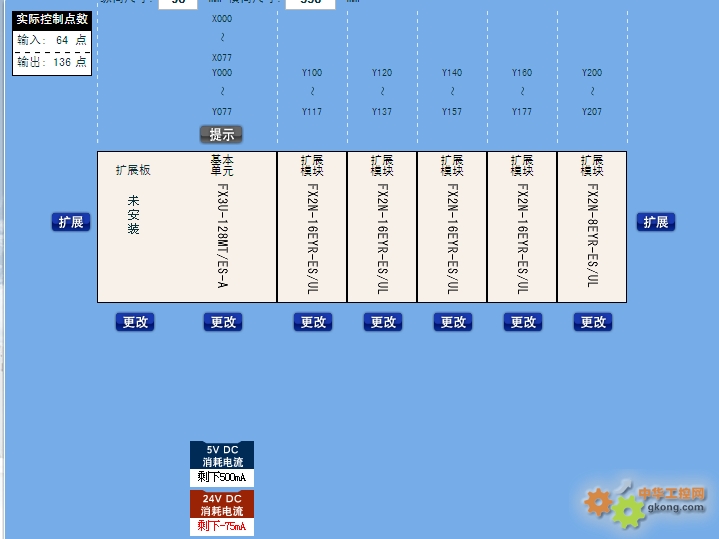719x539 pixels.
Task: Click 更改 under the Y120-Y137 module
Action: click(x=383, y=322)
